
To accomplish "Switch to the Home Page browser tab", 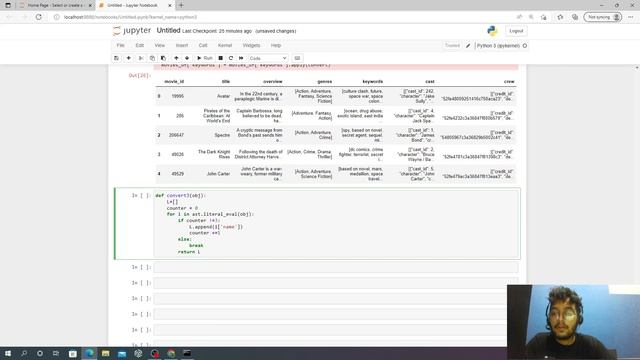I will [x=55, y=5].
